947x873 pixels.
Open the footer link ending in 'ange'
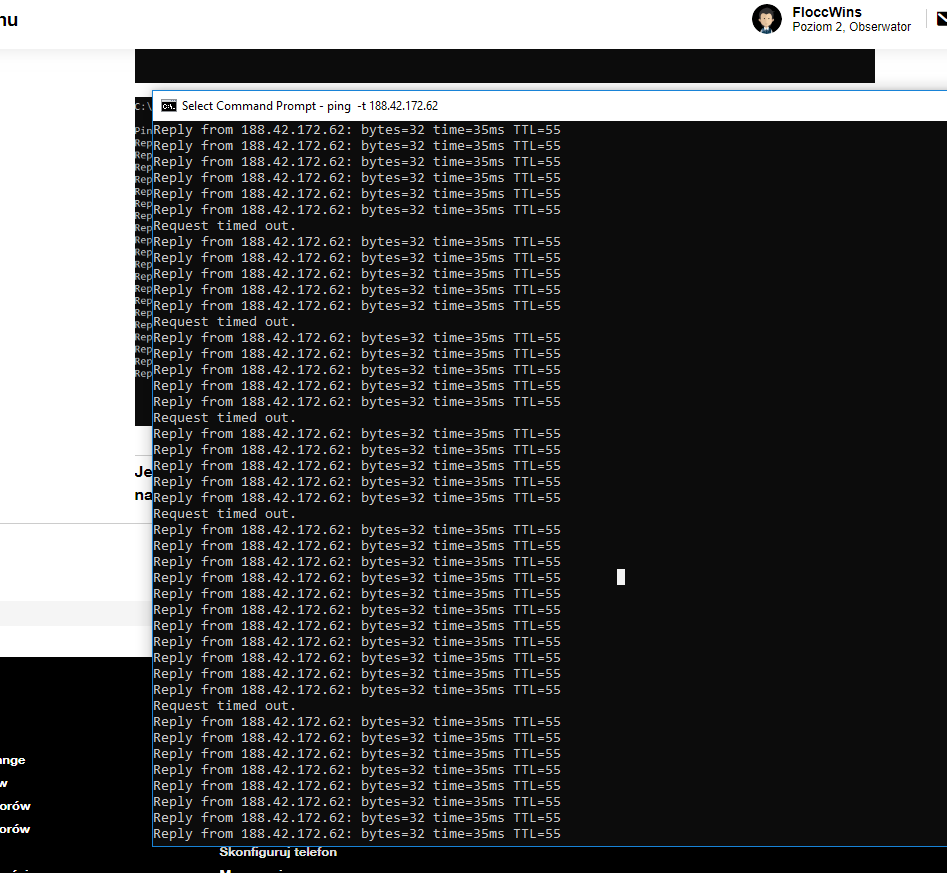pyautogui.click(x=13, y=760)
